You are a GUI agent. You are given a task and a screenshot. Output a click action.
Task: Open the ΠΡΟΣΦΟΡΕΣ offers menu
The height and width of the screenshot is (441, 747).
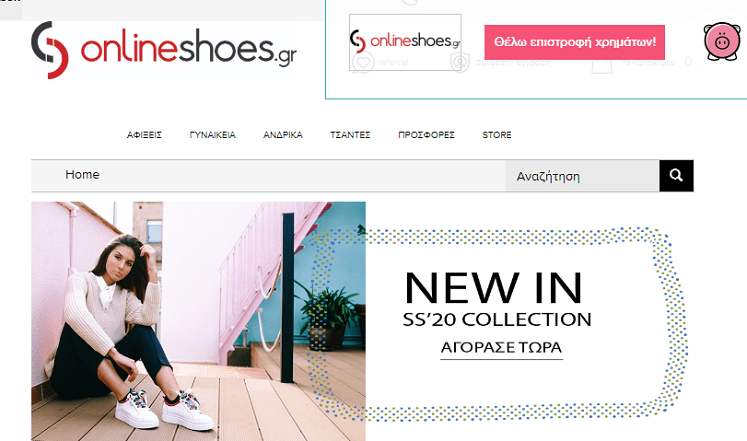426,135
